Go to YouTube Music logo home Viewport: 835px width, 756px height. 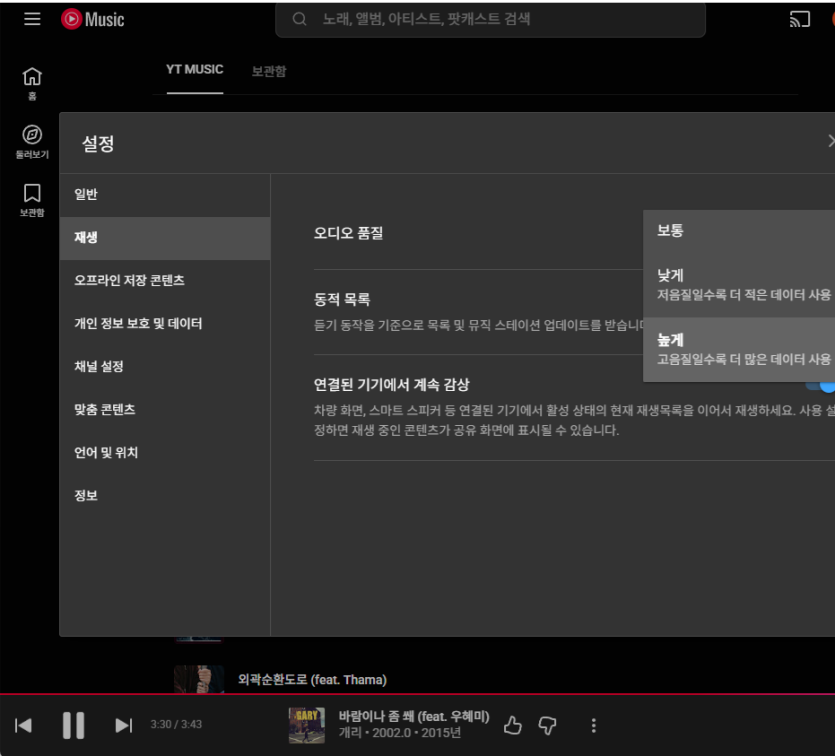point(93,19)
